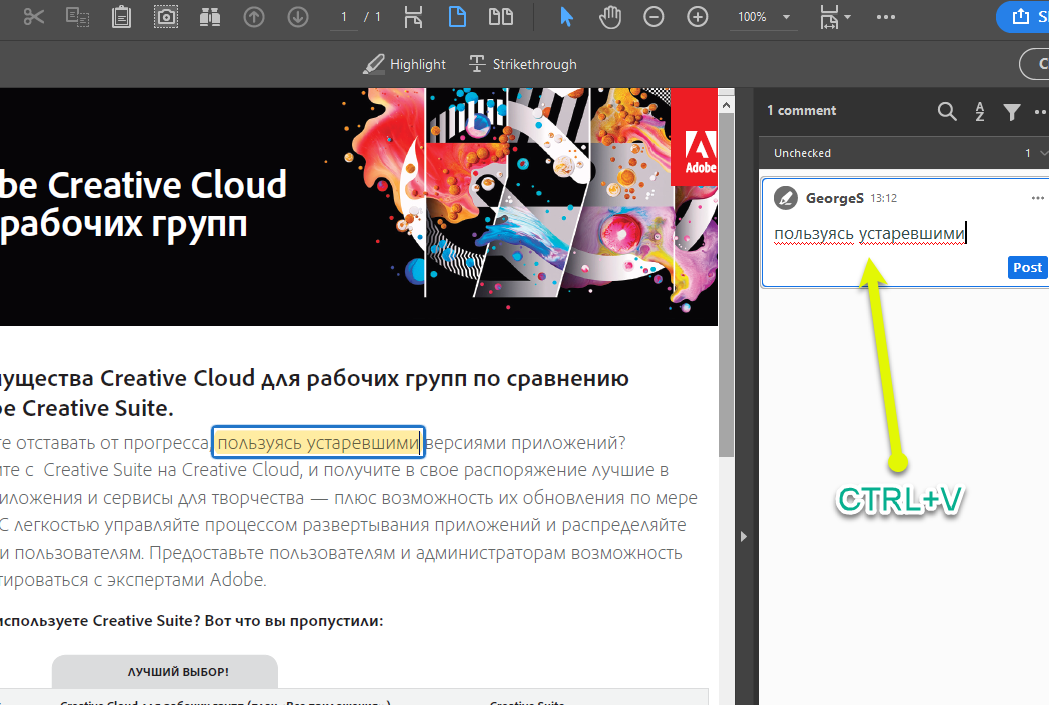The height and width of the screenshot is (705, 1049).
Task: Click the Zoom Out minus icon
Action: click(653, 17)
